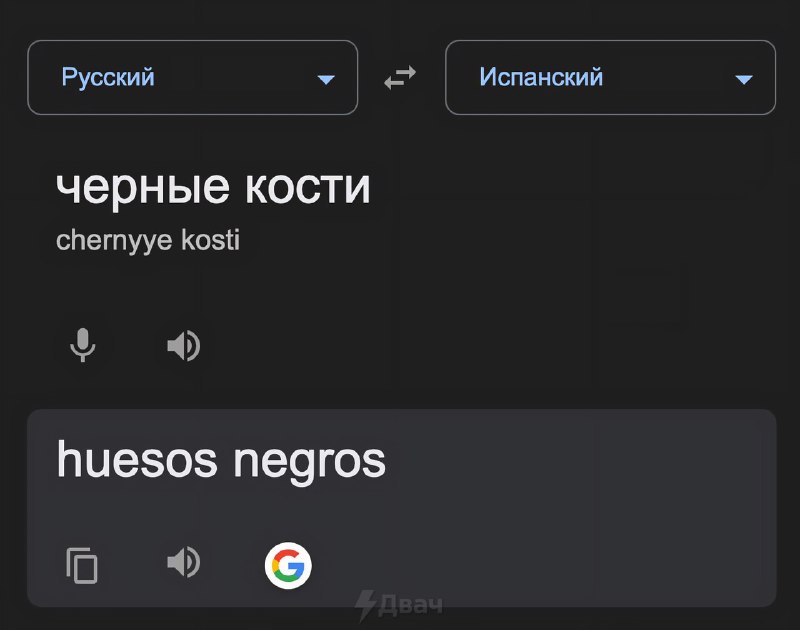The height and width of the screenshot is (630, 800).
Task: Select Испанский as target language
Action: tap(543, 78)
